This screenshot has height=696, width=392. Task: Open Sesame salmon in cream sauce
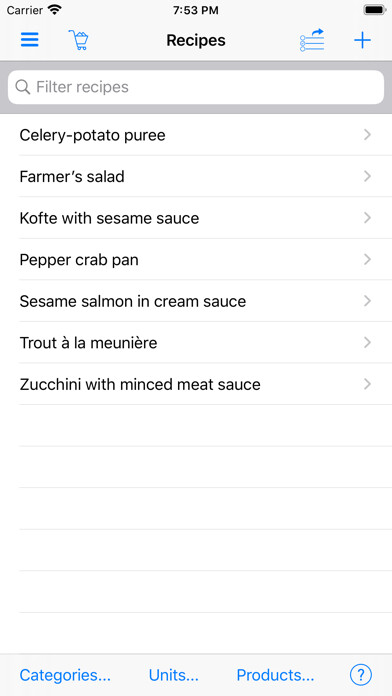tap(196, 301)
